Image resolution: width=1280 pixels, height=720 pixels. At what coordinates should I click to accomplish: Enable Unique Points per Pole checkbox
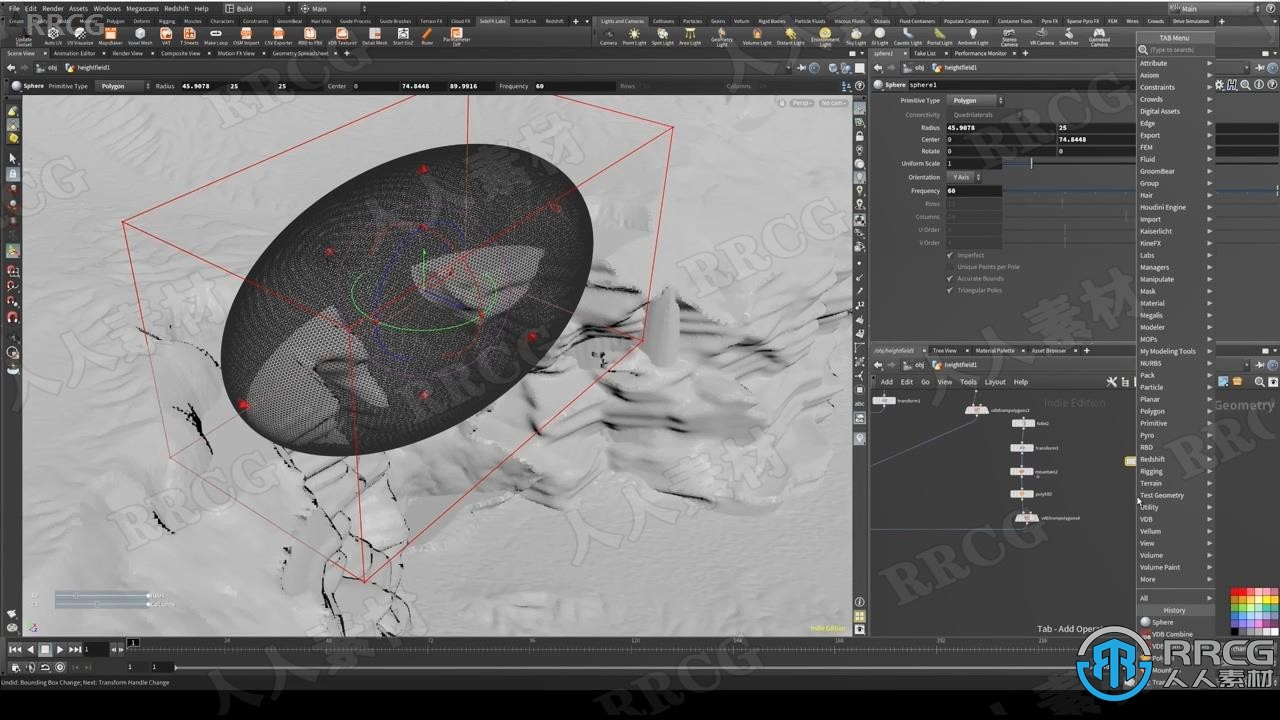pyautogui.click(x=950, y=267)
